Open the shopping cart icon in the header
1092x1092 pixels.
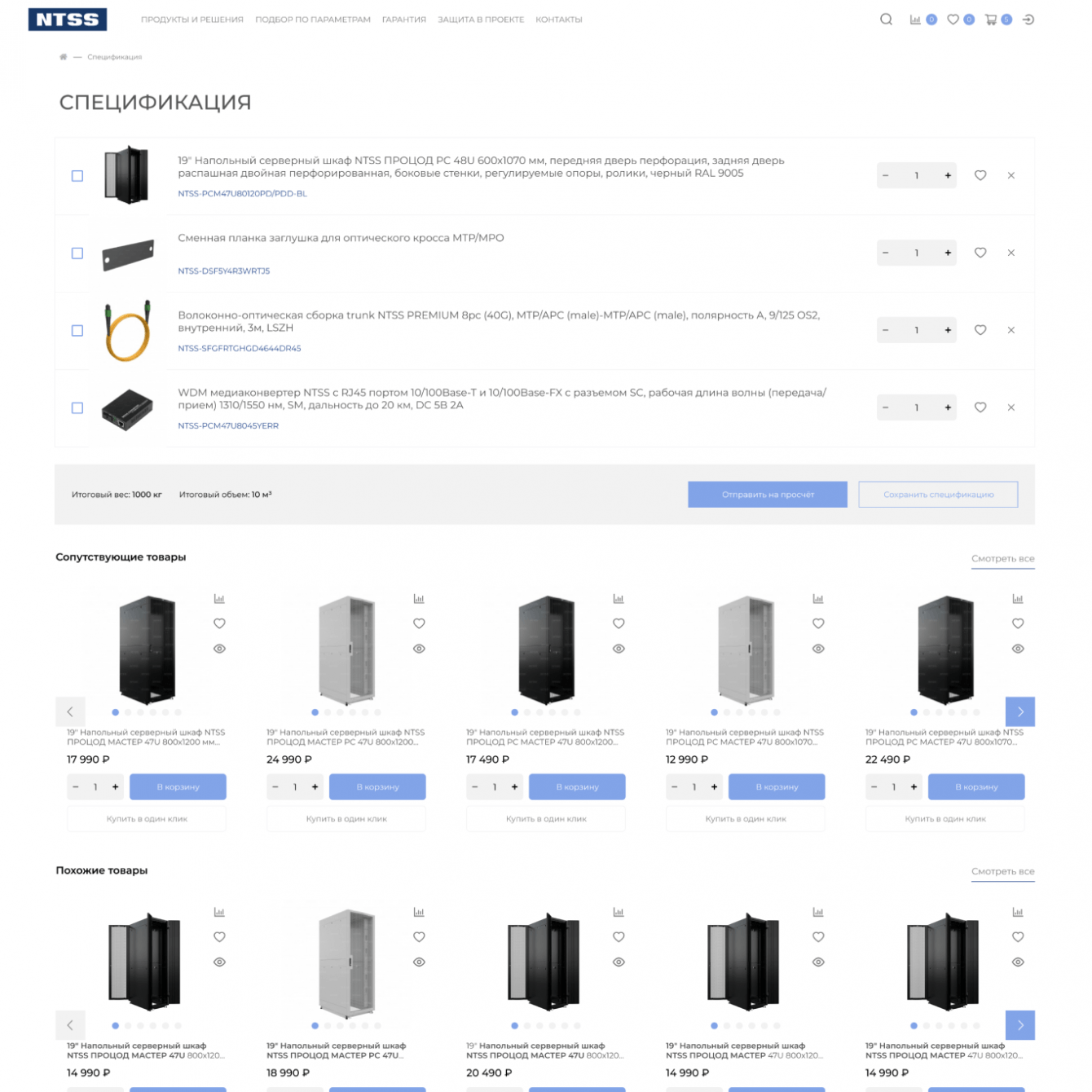(991, 20)
